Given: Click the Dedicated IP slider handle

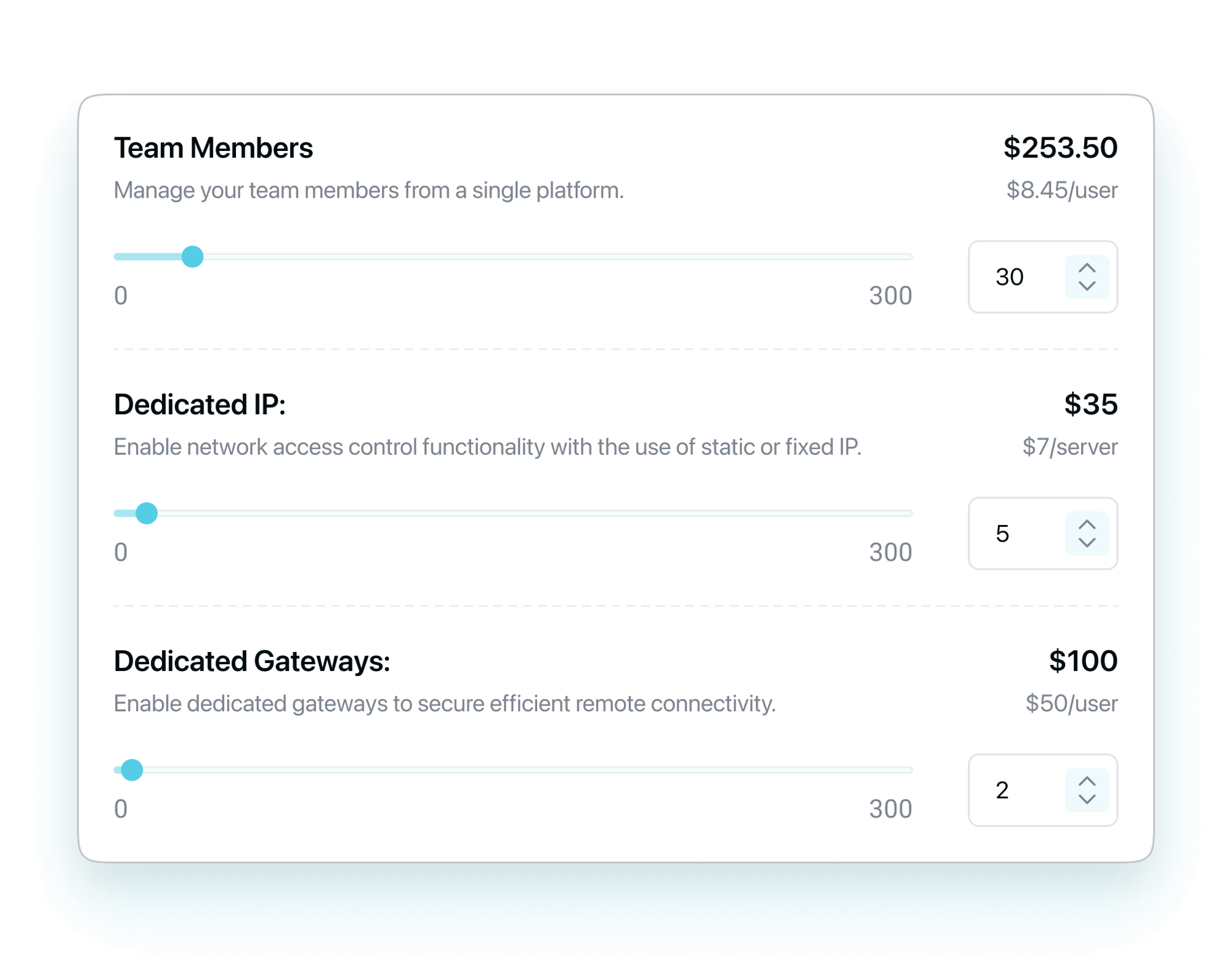Looking at the screenshot, I should coord(147,513).
